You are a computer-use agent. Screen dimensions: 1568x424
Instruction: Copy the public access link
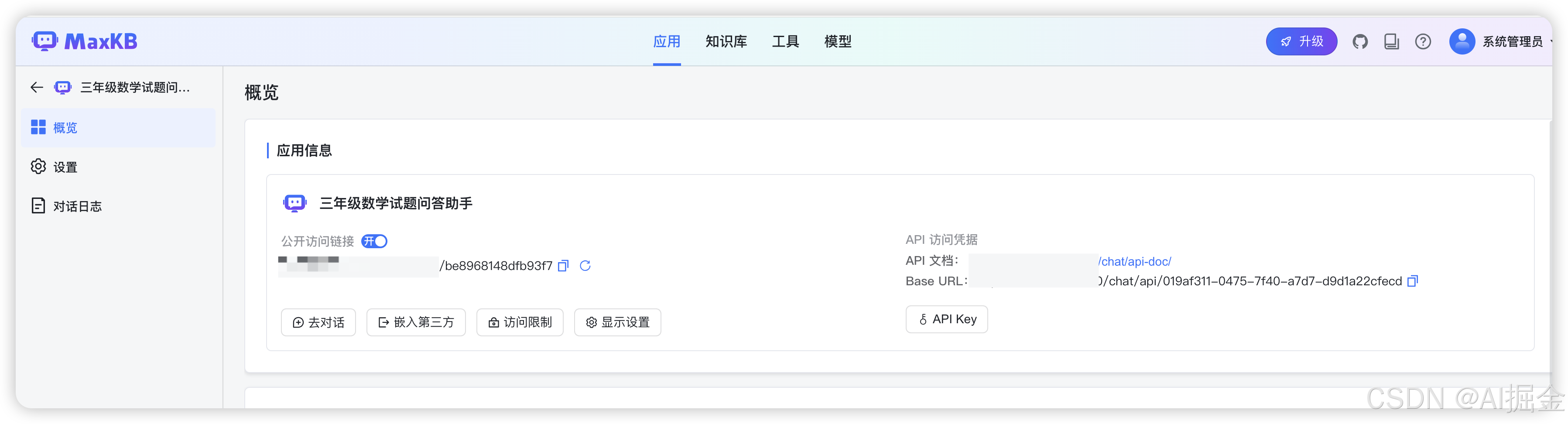(563, 266)
